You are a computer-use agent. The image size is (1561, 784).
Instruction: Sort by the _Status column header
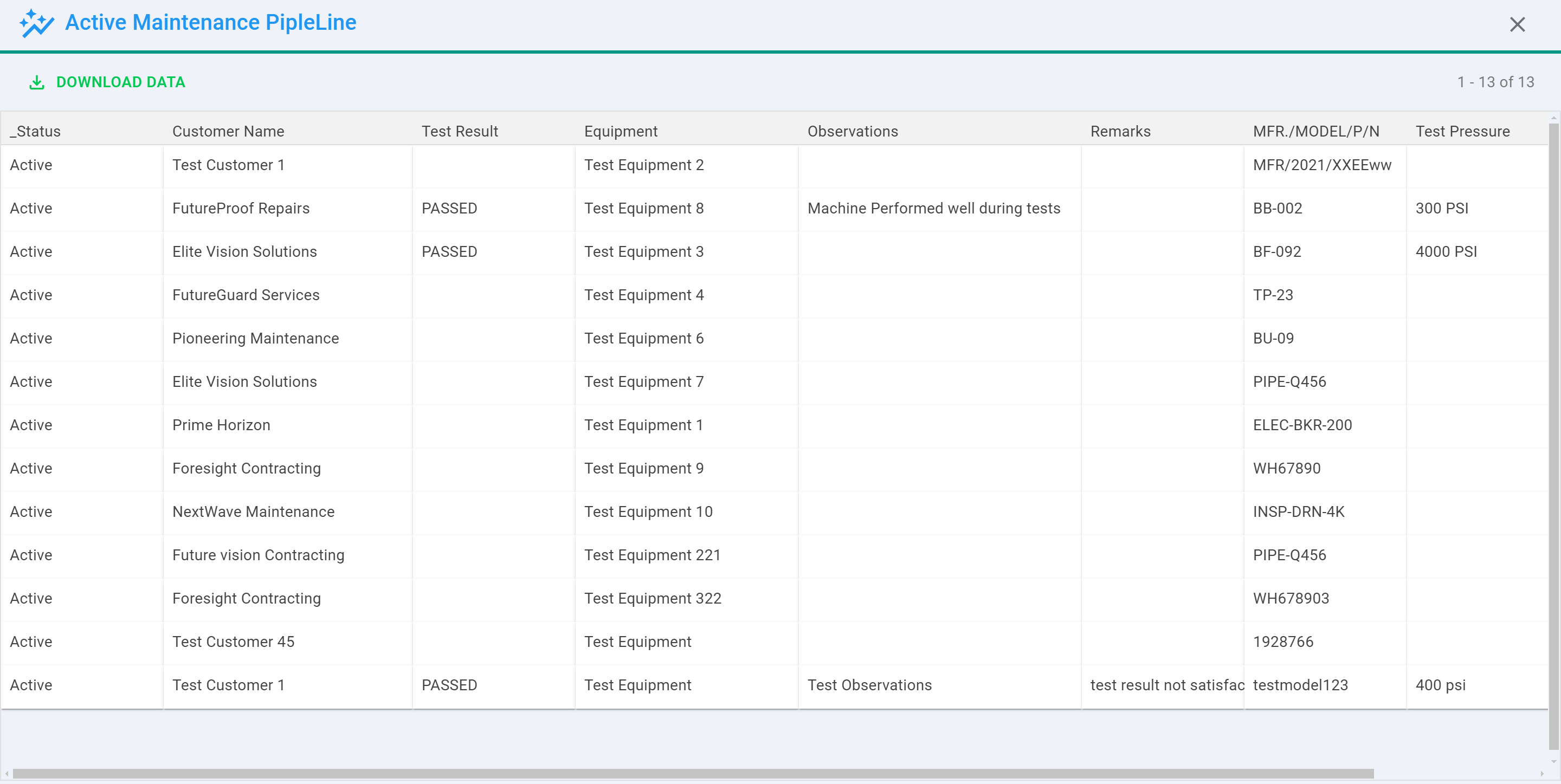35,132
